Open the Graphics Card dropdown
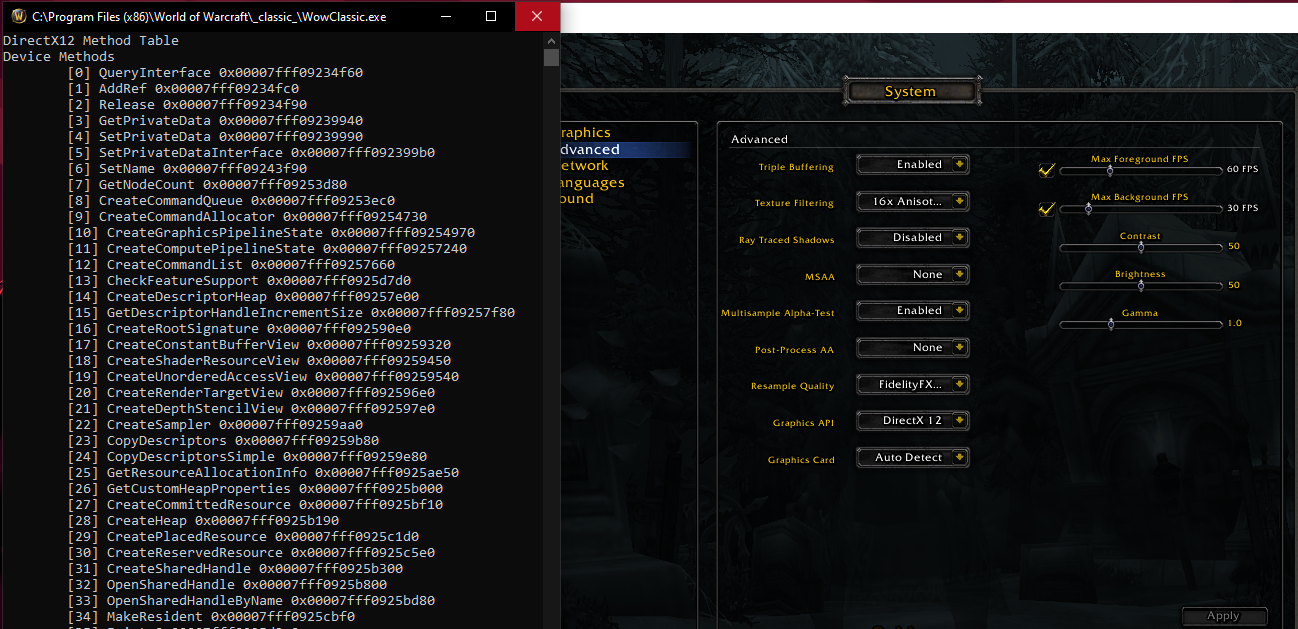This screenshot has width=1298, height=629. tap(911, 457)
